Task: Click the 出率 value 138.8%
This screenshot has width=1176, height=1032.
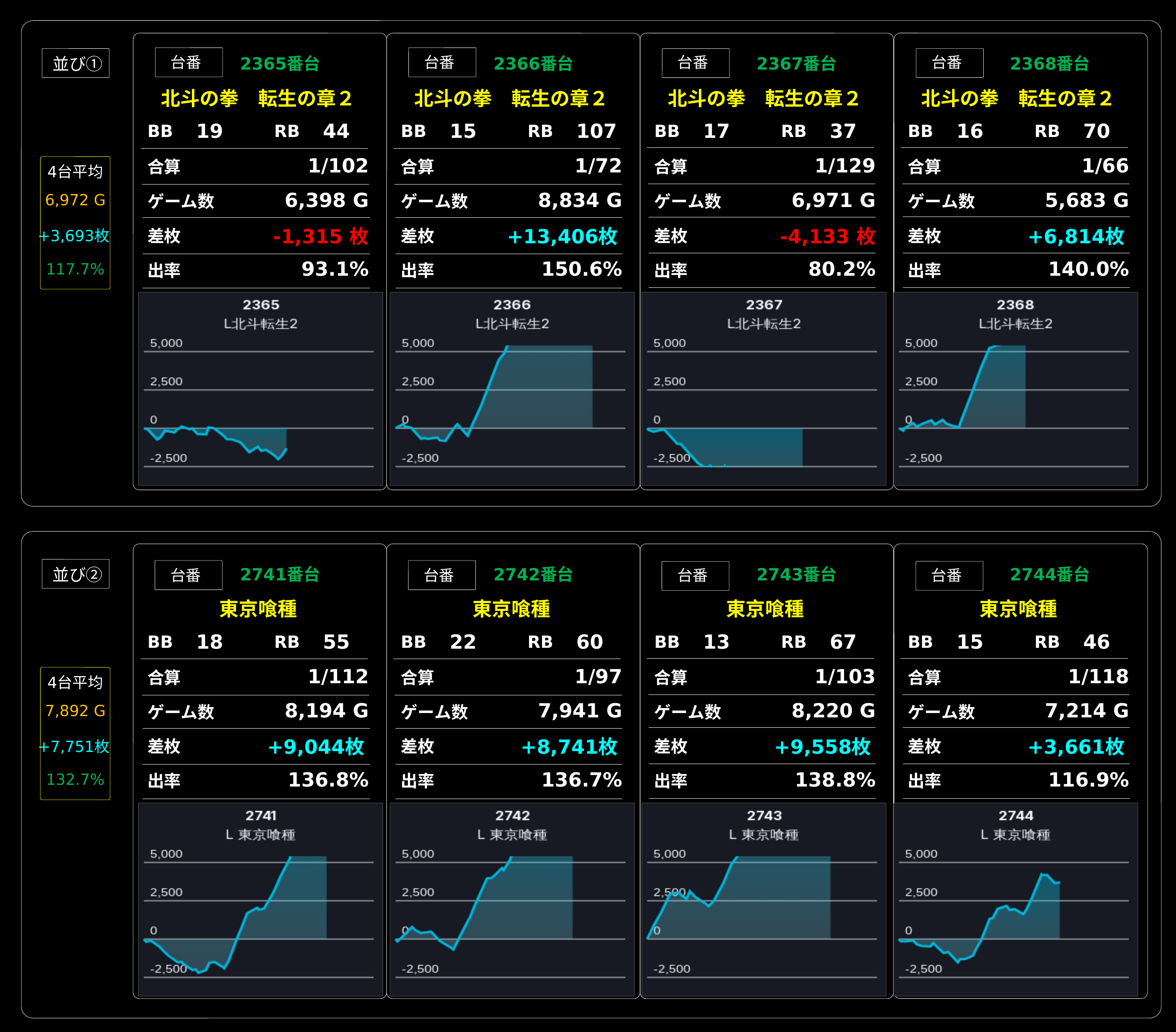Action: pos(835,780)
